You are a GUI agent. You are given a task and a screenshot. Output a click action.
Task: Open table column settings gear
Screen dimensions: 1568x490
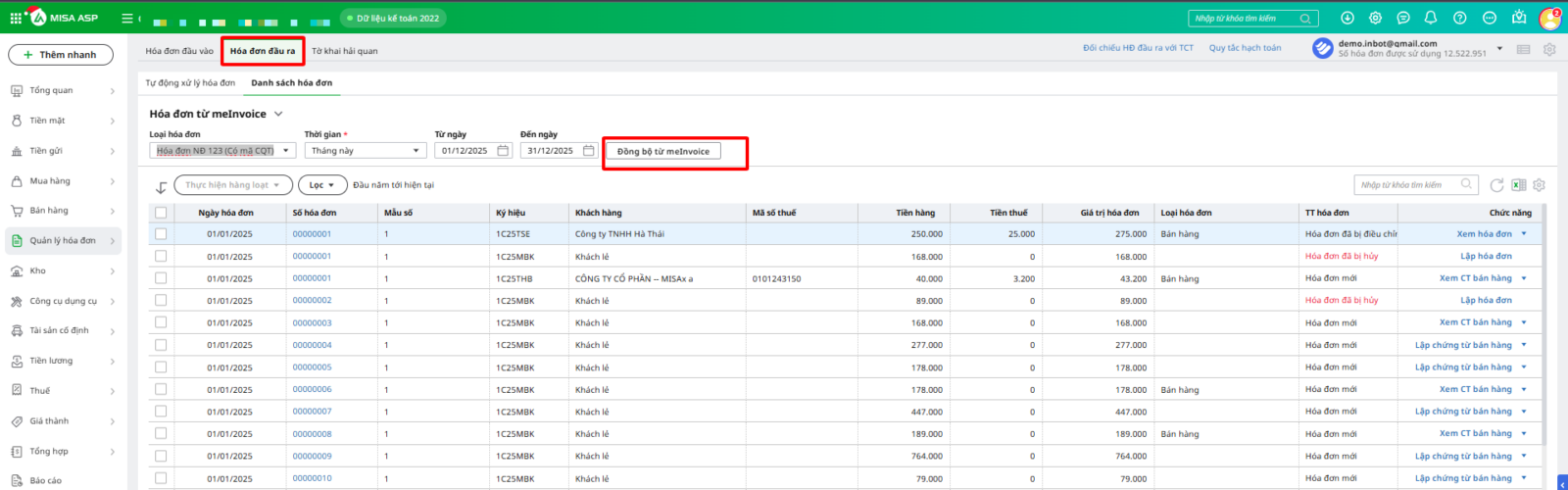(x=1539, y=185)
